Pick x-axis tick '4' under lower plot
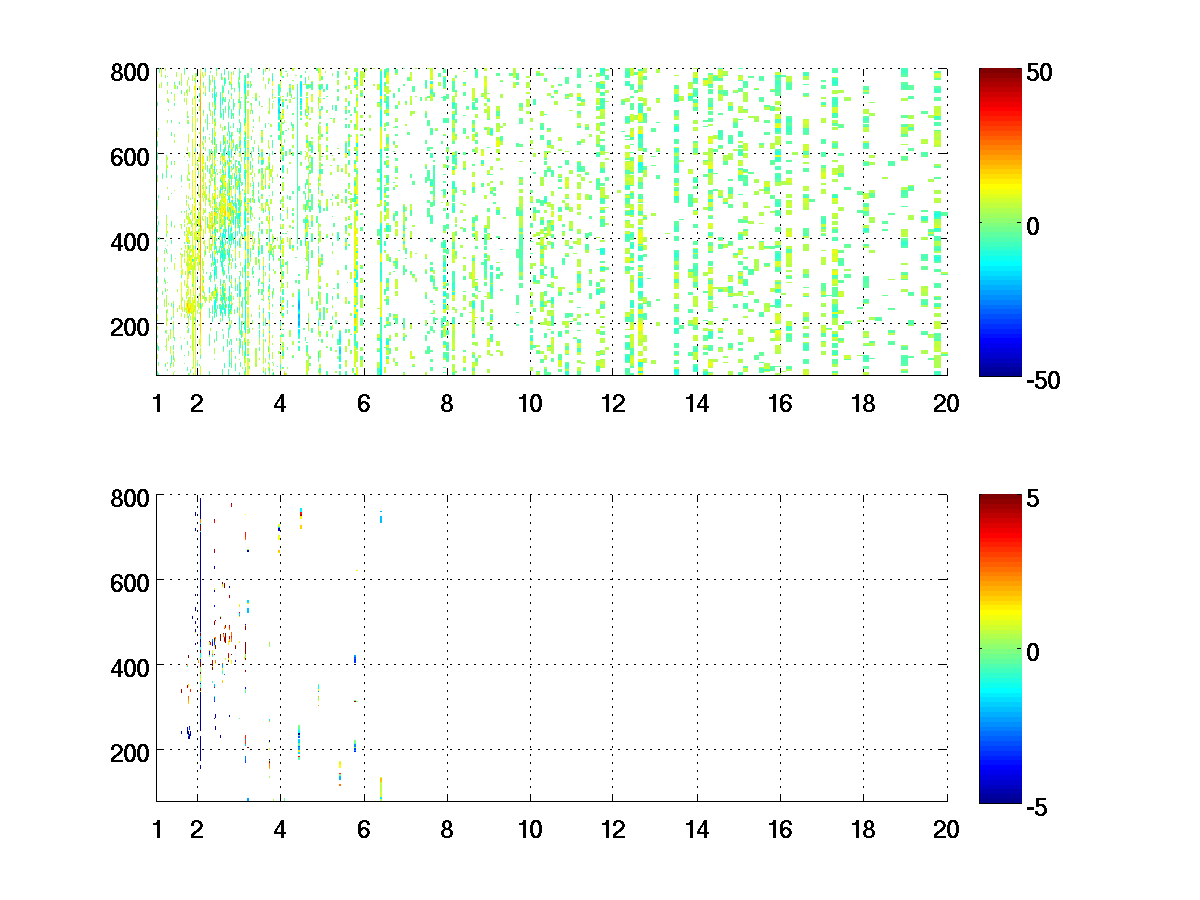 coord(280,829)
